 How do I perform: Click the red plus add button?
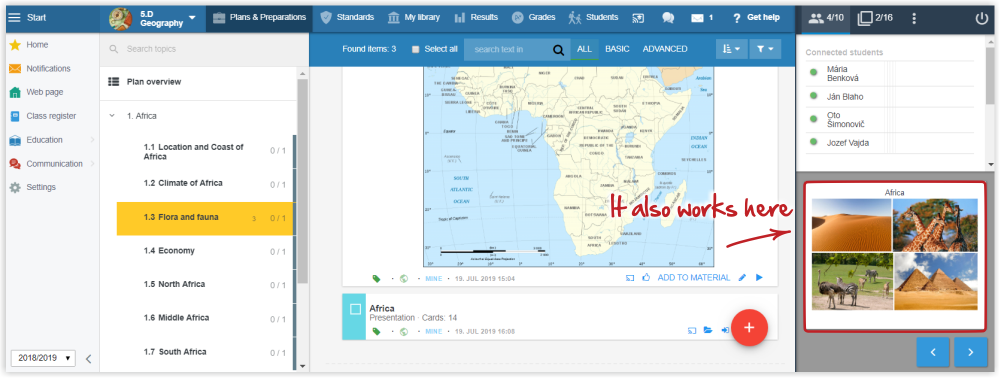pos(749,328)
